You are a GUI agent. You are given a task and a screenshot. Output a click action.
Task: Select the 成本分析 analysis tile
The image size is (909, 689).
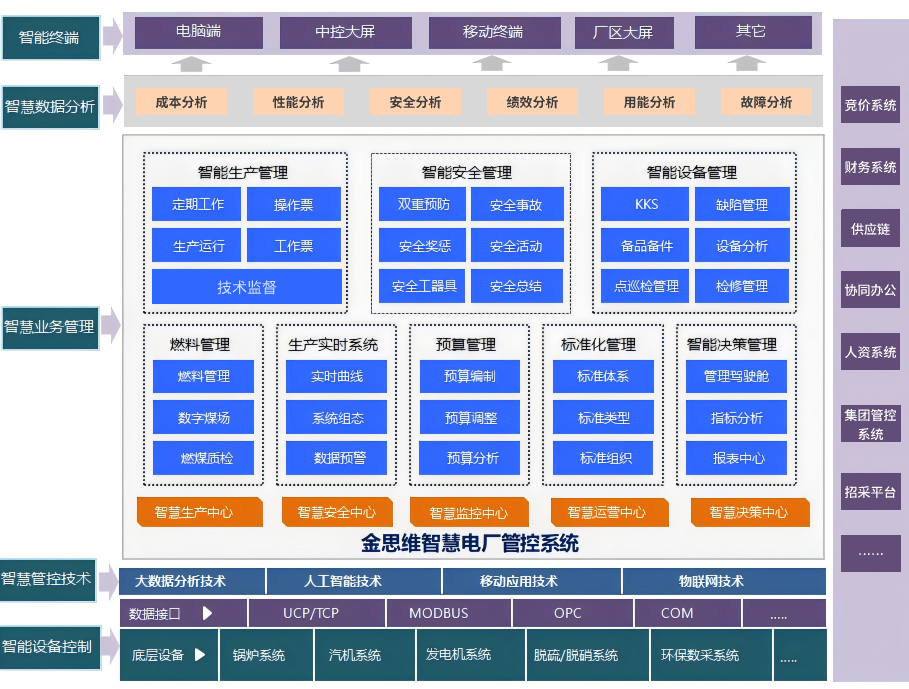click(181, 102)
